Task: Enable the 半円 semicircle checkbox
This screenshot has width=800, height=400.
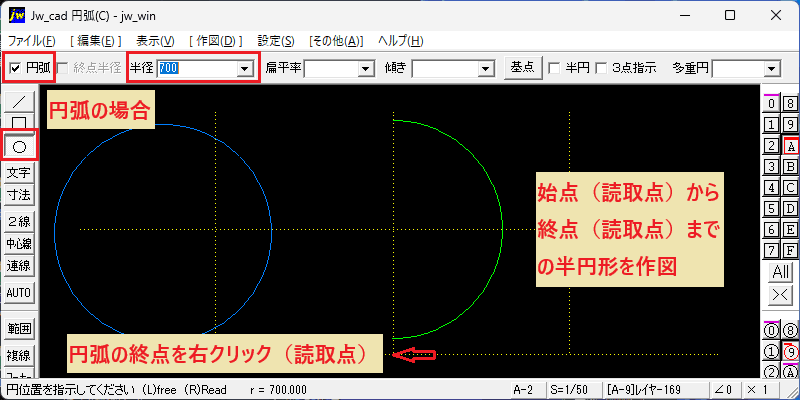Action: tap(553, 68)
